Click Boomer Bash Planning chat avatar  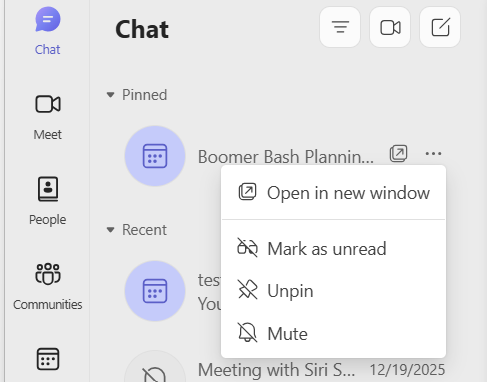tap(155, 156)
